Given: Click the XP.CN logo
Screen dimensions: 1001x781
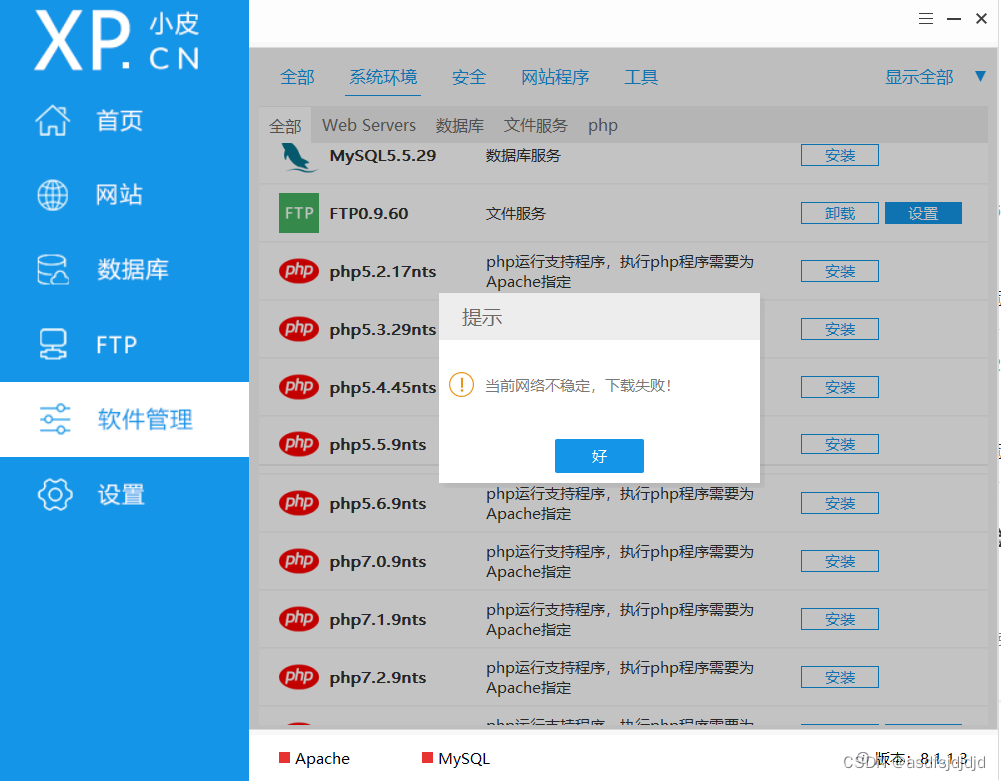Looking at the screenshot, I should (117, 40).
